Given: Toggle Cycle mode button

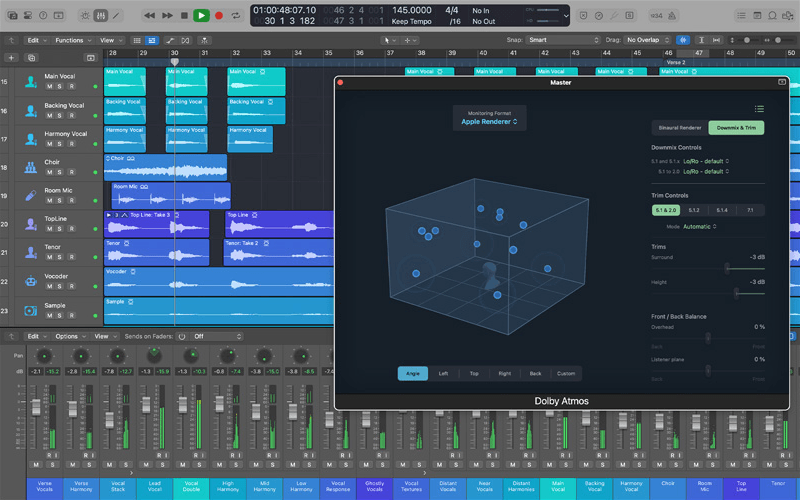Looking at the screenshot, I should (x=236, y=15).
